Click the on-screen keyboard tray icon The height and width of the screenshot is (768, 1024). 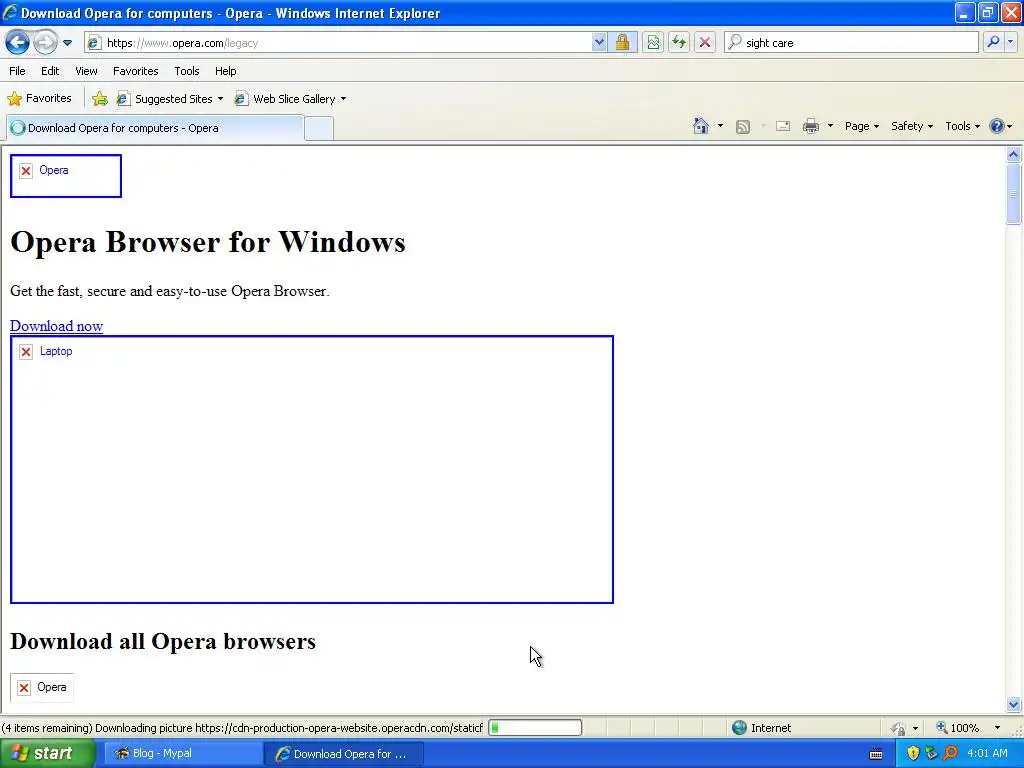click(876, 754)
